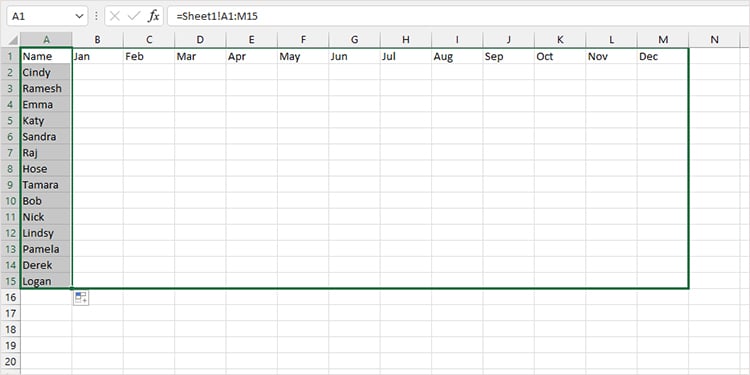Click the Cancel X icon in formula bar
750x375 pixels.
tap(114, 16)
